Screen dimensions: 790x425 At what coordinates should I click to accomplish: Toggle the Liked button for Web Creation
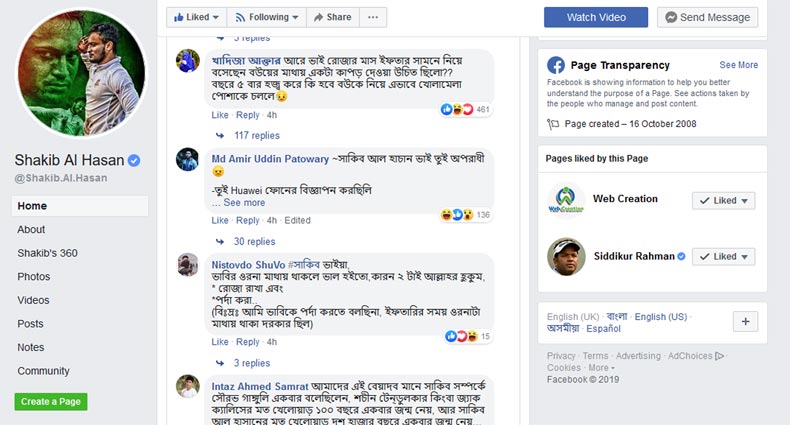tap(723, 200)
